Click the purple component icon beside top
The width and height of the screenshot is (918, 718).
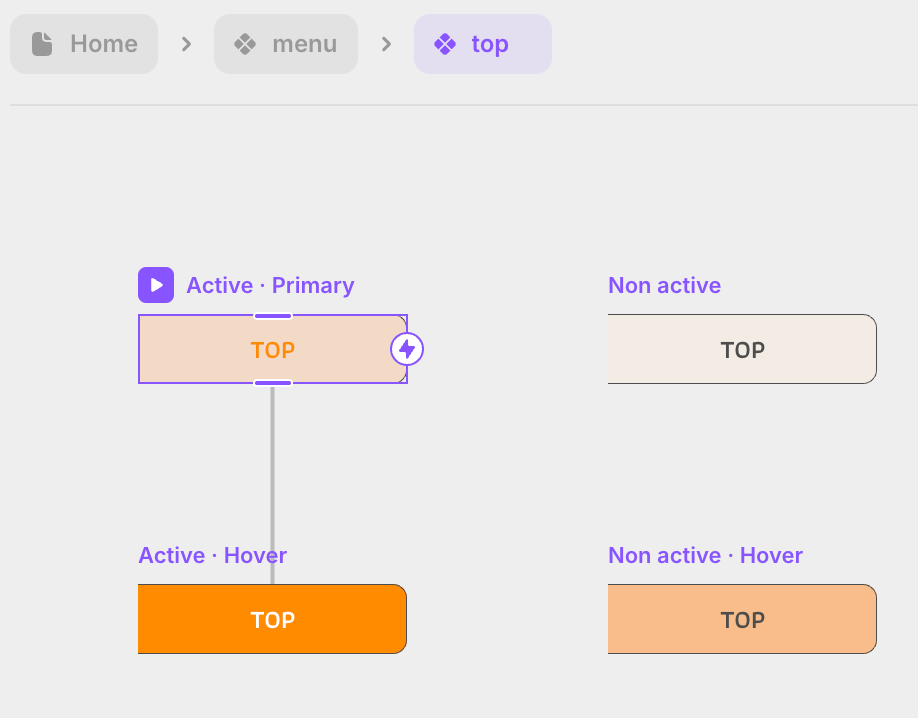[445, 44]
